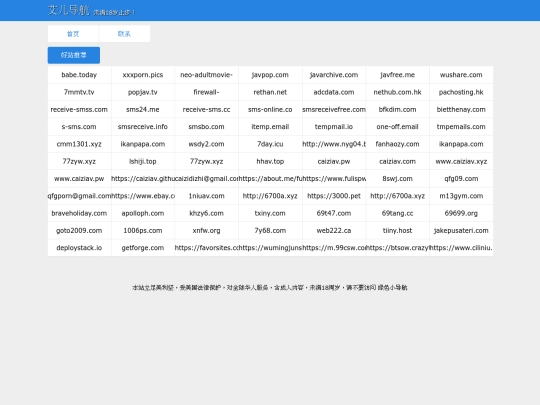Open the wushare.com link

[x=461, y=75]
